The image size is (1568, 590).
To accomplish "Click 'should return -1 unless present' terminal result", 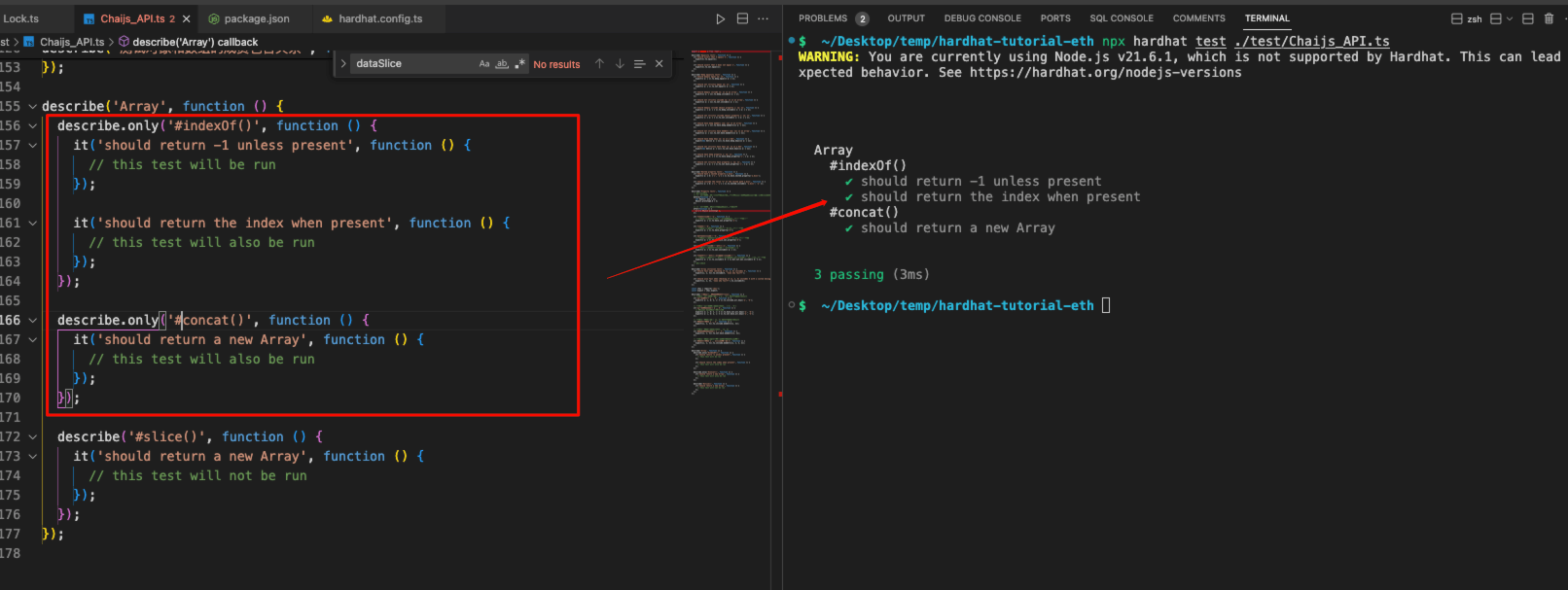I will coord(980,182).
